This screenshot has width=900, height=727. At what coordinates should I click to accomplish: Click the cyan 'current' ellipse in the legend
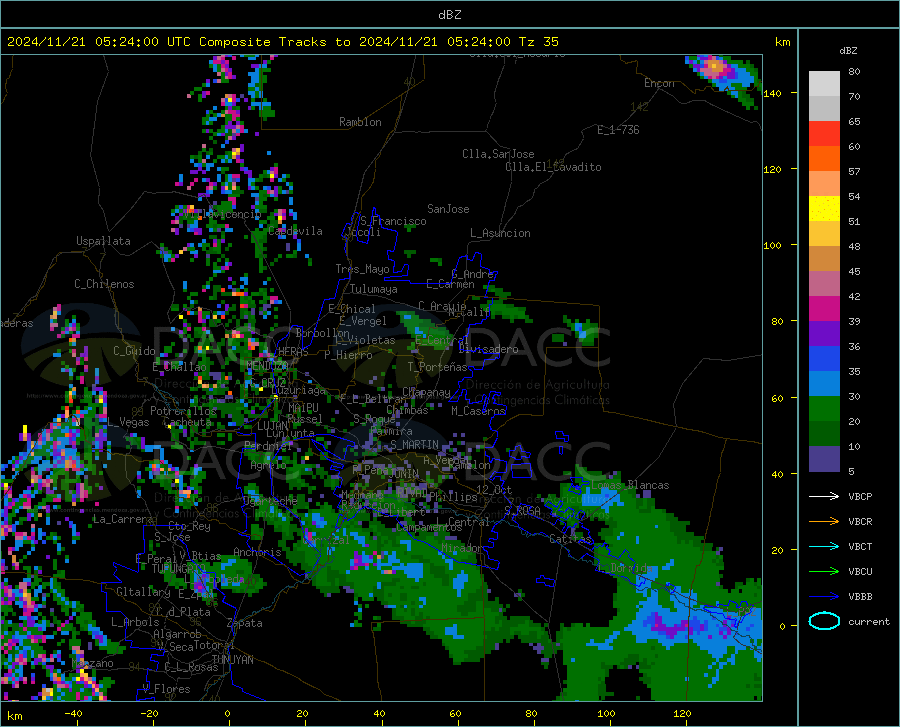coord(824,621)
